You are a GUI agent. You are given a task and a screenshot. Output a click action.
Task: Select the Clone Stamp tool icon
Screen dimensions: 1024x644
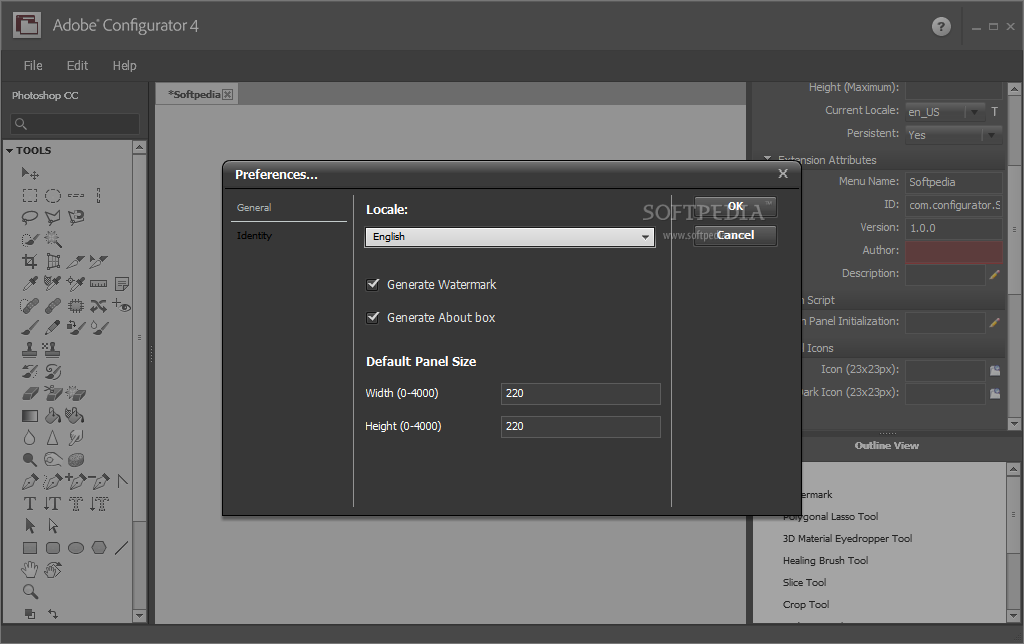pyautogui.click(x=29, y=350)
